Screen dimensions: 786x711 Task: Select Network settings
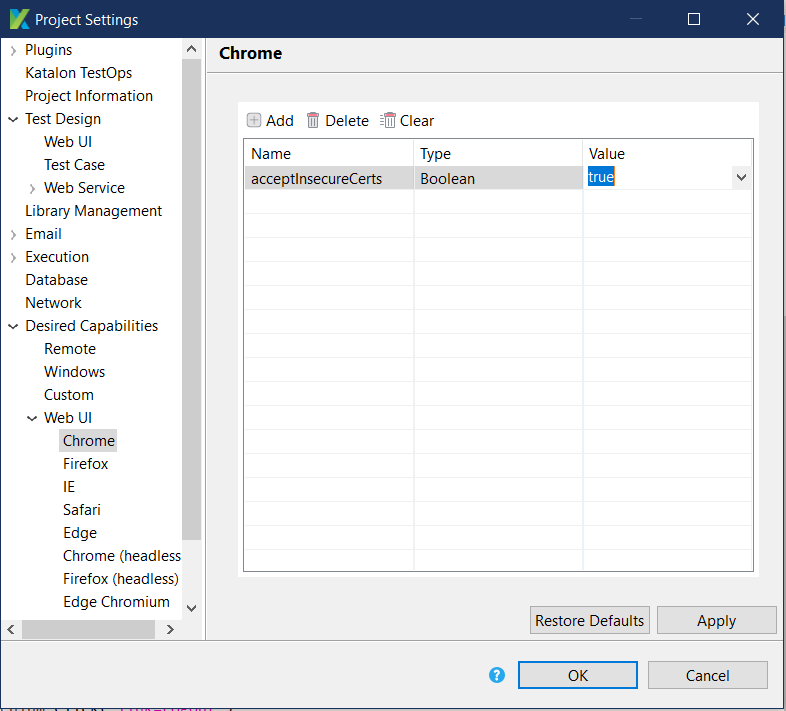(54, 303)
